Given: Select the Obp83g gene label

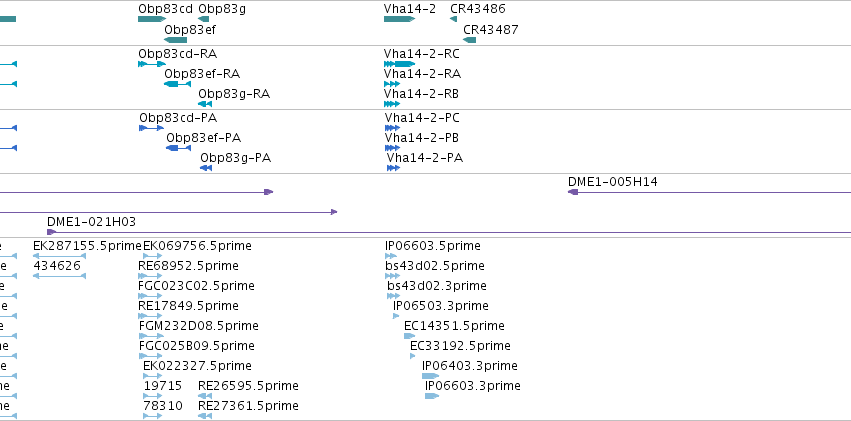Looking at the screenshot, I should pyautogui.click(x=221, y=9).
